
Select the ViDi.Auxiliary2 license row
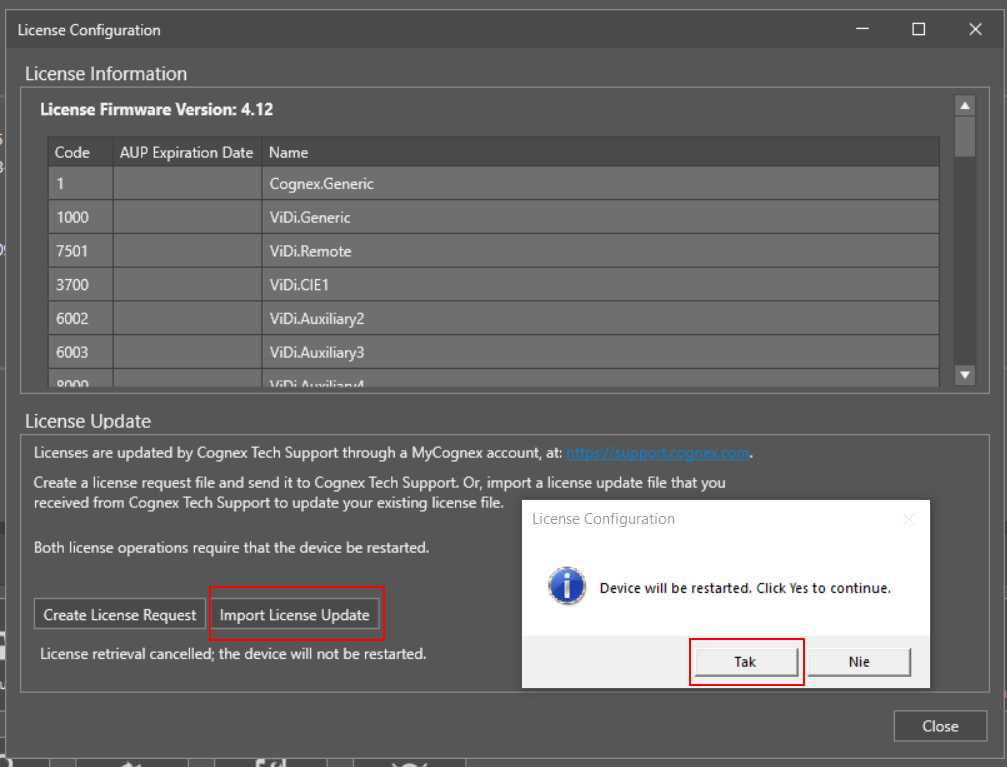400,318
